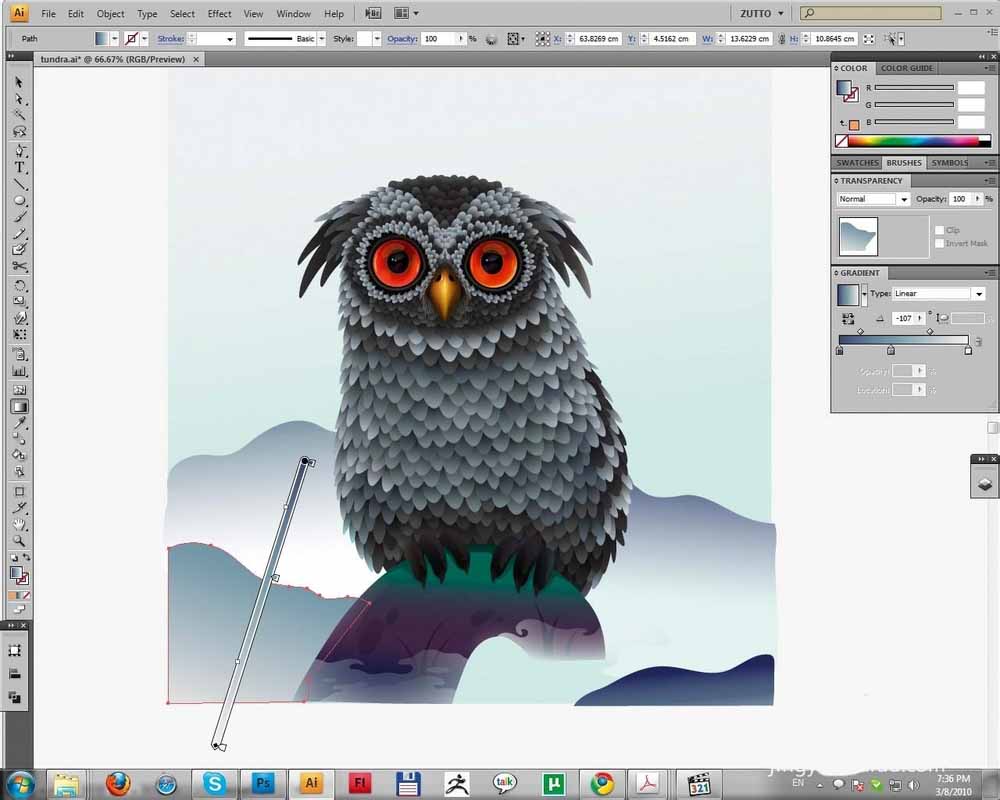Open the Gradient panel options menu
Viewport: 1000px width, 800px height.
pos(989,273)
